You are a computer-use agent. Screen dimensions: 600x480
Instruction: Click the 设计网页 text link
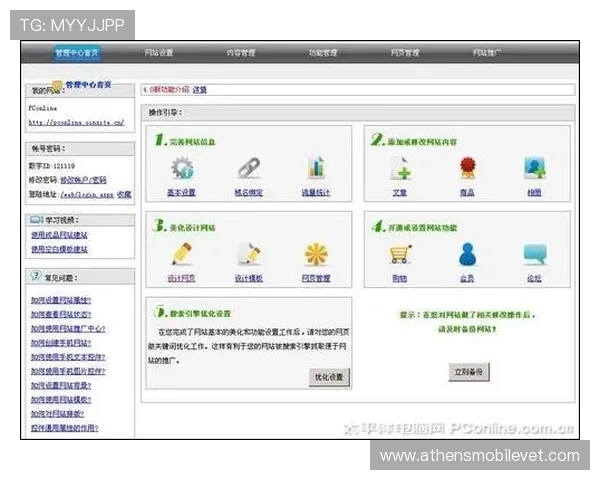[181, 278]
